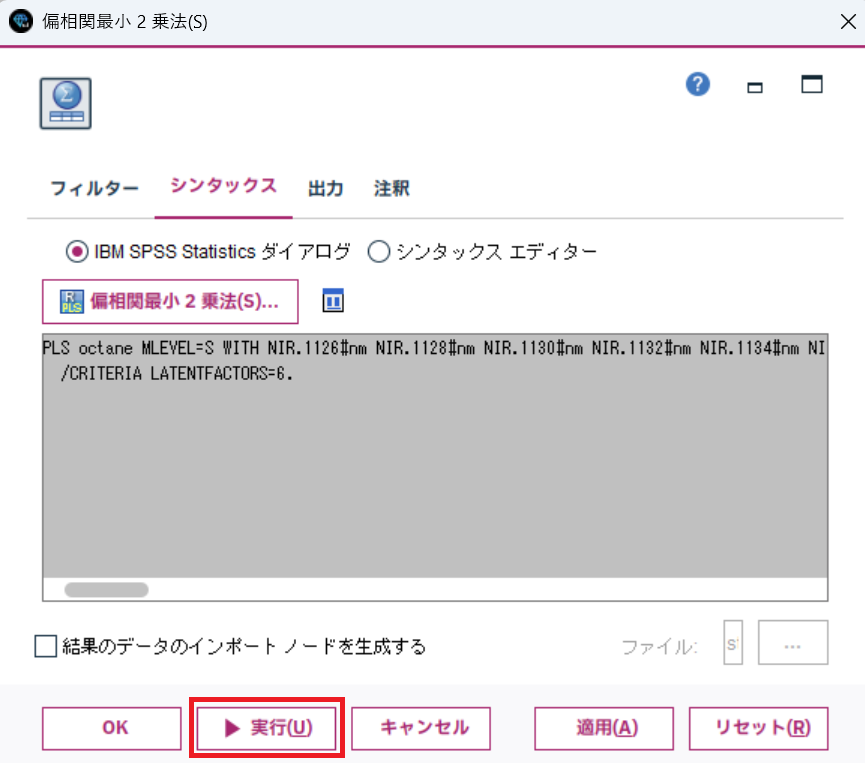This screenshot has height=763, width=865.
Task: Click the file browse "..." button
Action: [793, 643]
